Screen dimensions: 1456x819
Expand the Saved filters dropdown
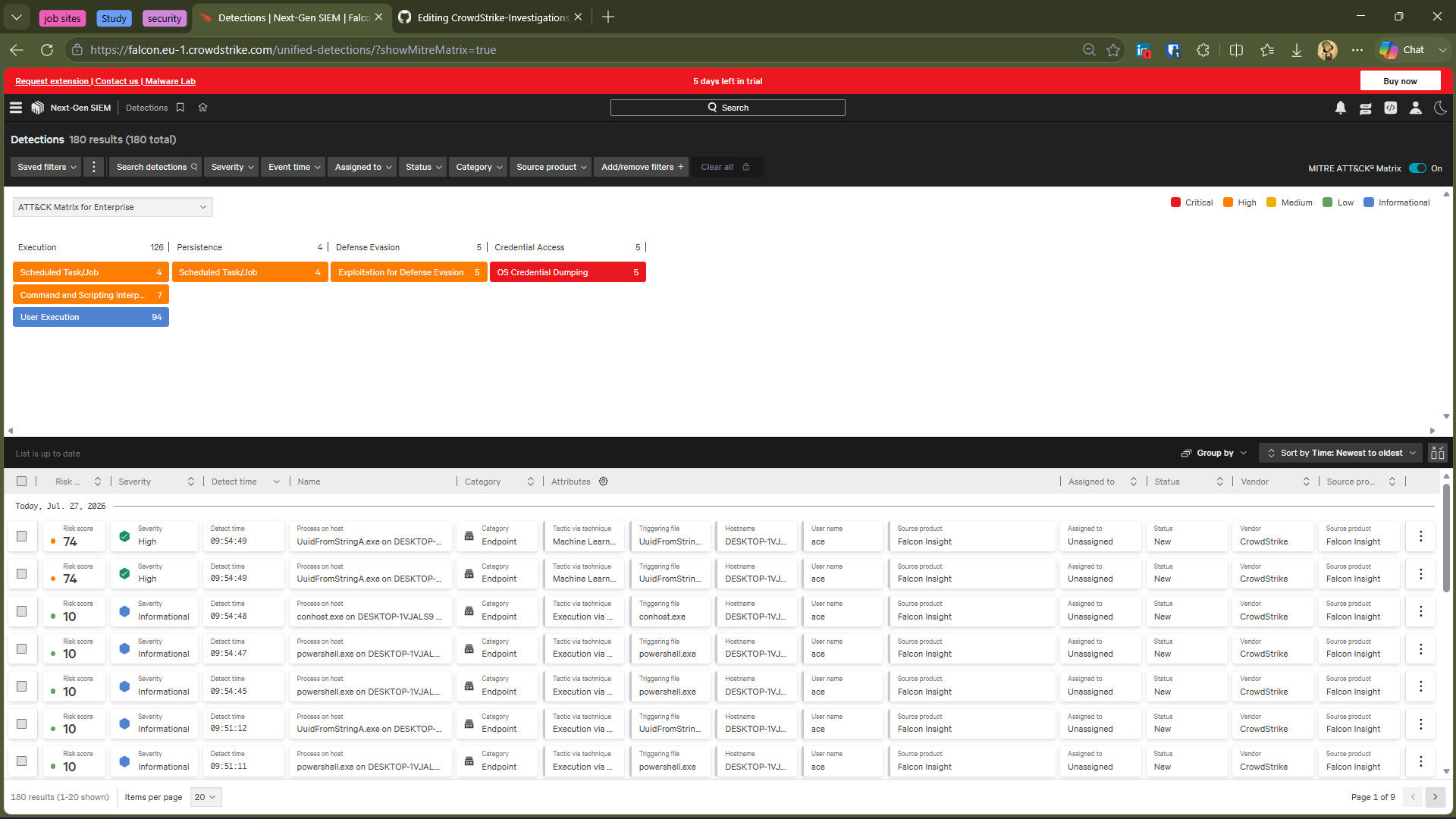47,167
